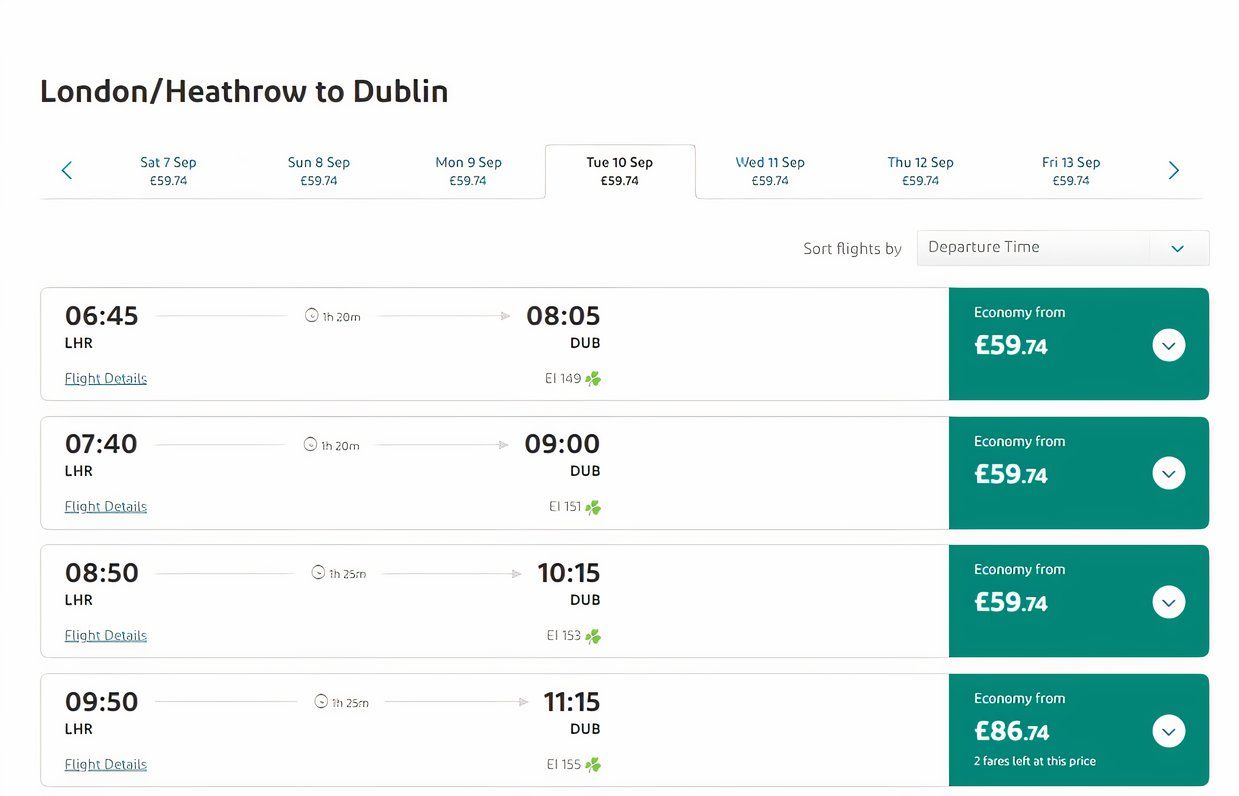Viewport: 1239px width, 796px height.
Task: Open Flight Details for the 06:45 departure
Action: tap(106, 379)
